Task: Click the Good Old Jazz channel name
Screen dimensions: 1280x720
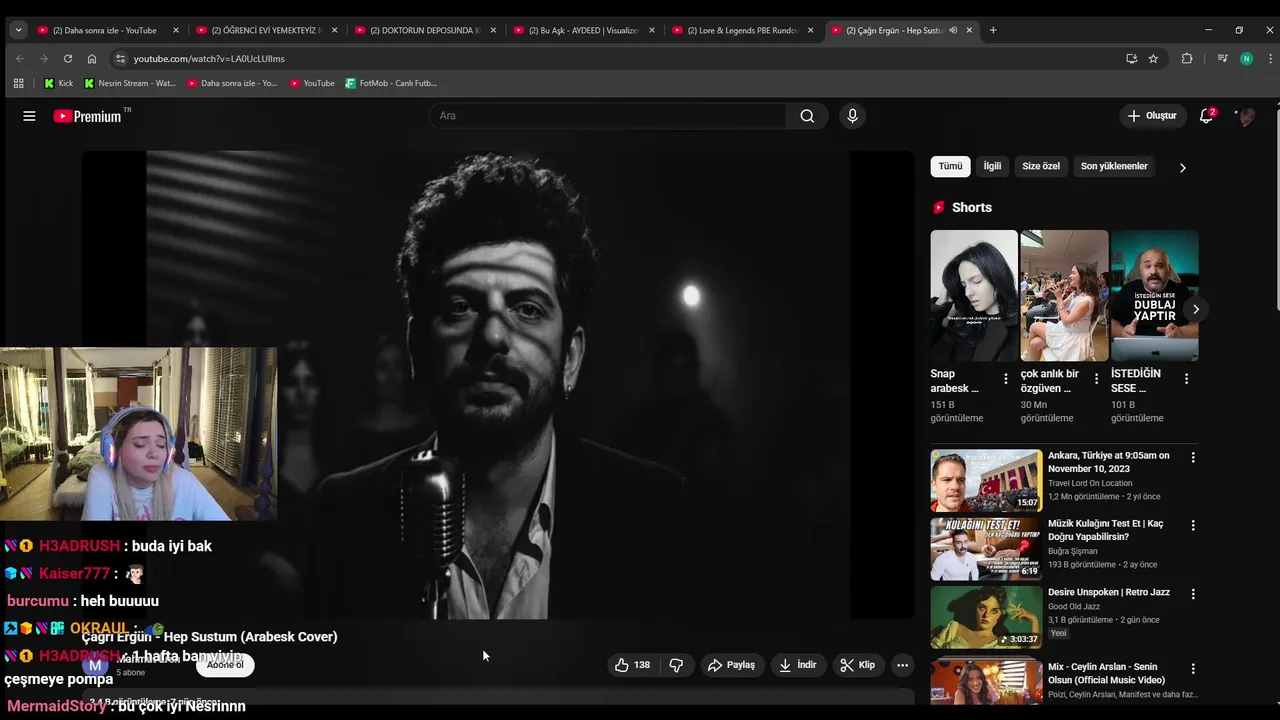Action: click(x=1073, y=606)
